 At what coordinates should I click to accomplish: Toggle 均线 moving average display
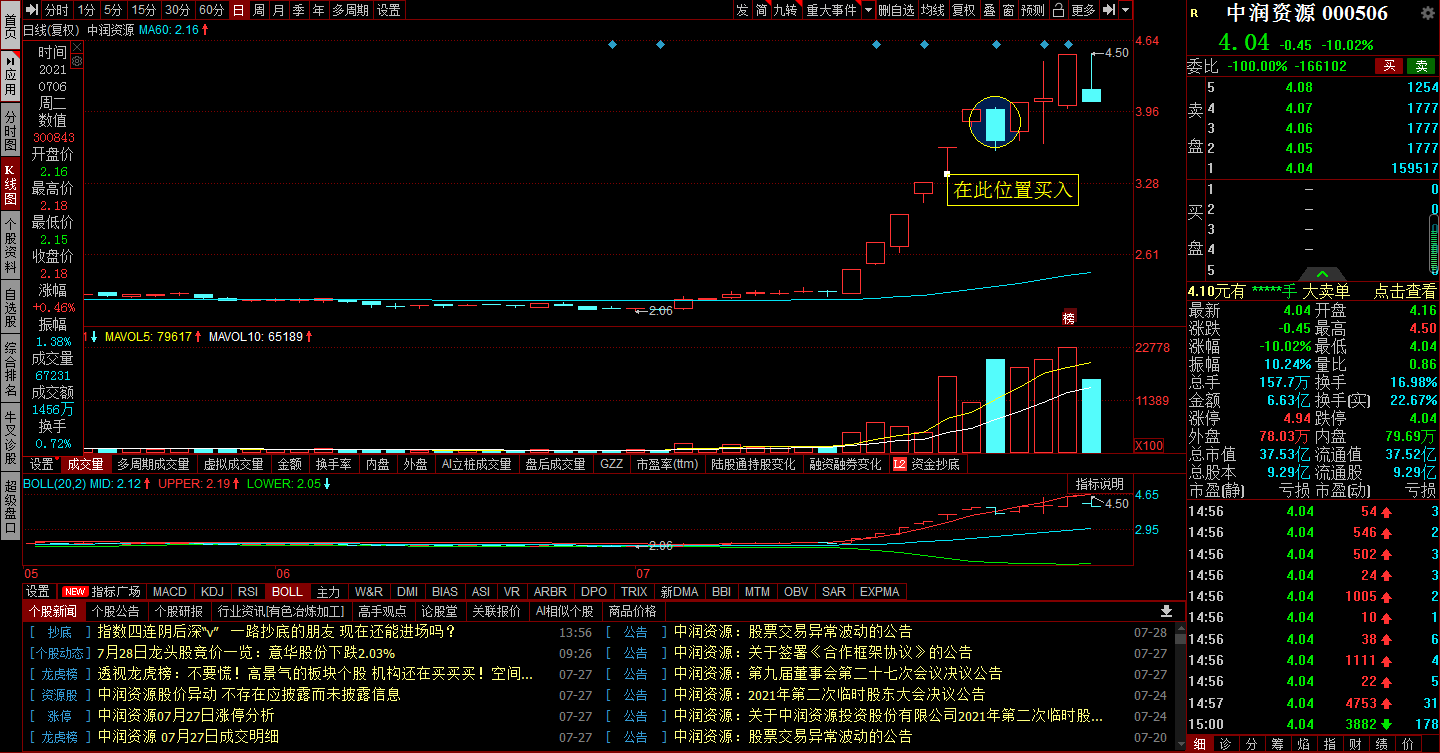point(933,10)
